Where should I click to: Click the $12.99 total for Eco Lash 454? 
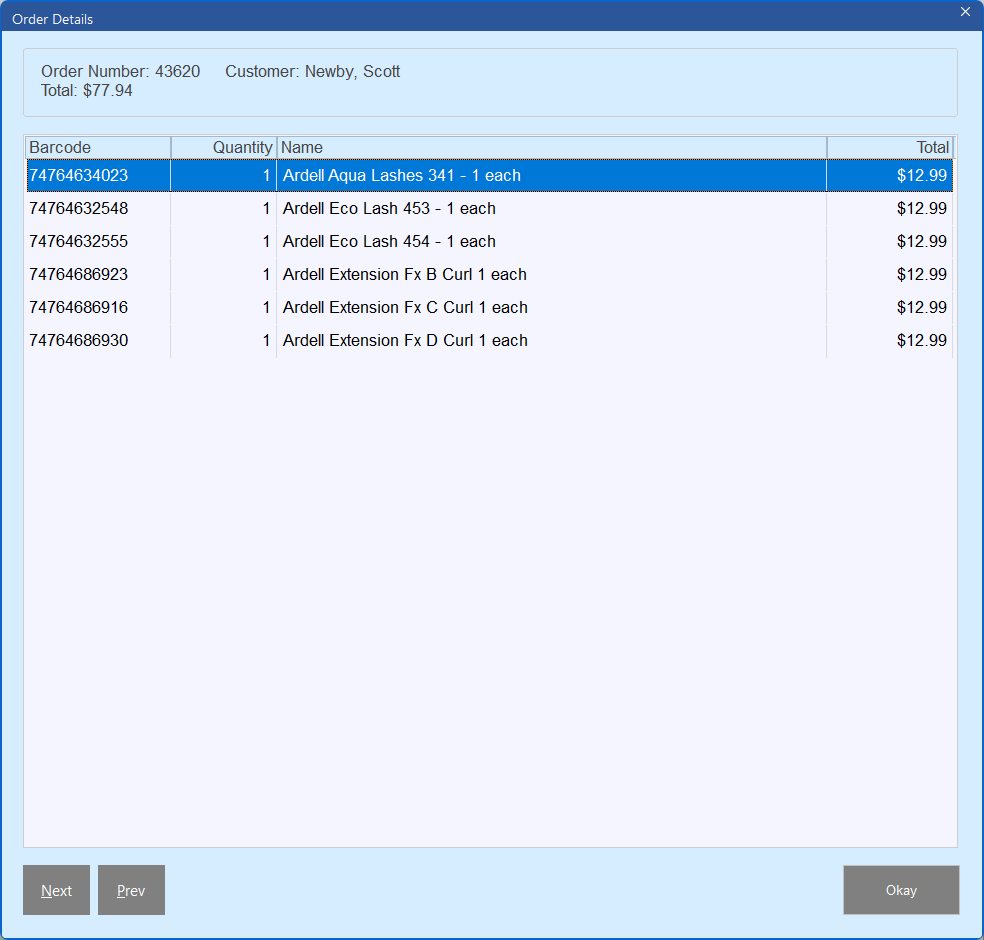click(x=921, y=242)
